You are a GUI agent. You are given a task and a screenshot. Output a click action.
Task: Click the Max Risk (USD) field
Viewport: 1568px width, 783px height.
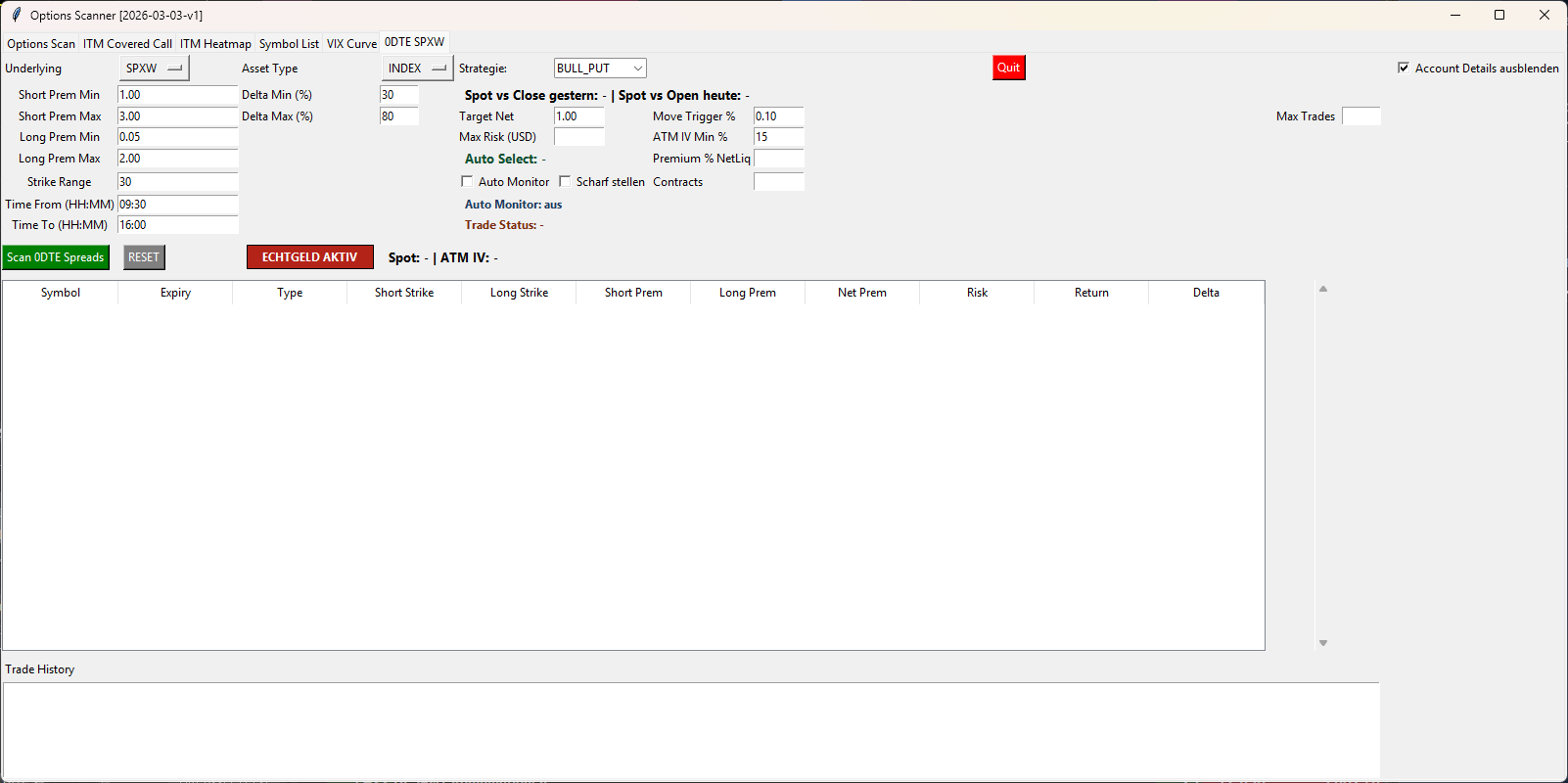pyautogui.click(x=578, y=137)
